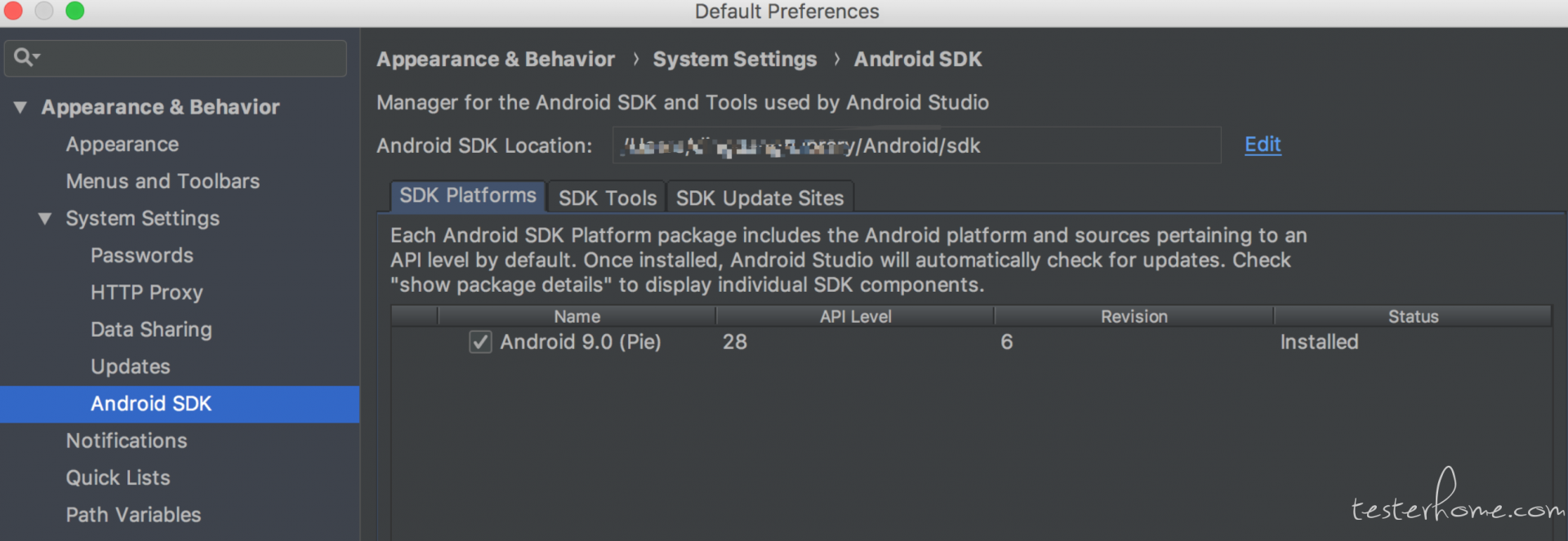Close the Default Preferences window
The image size is (1568, 541).
pos(13,11)
